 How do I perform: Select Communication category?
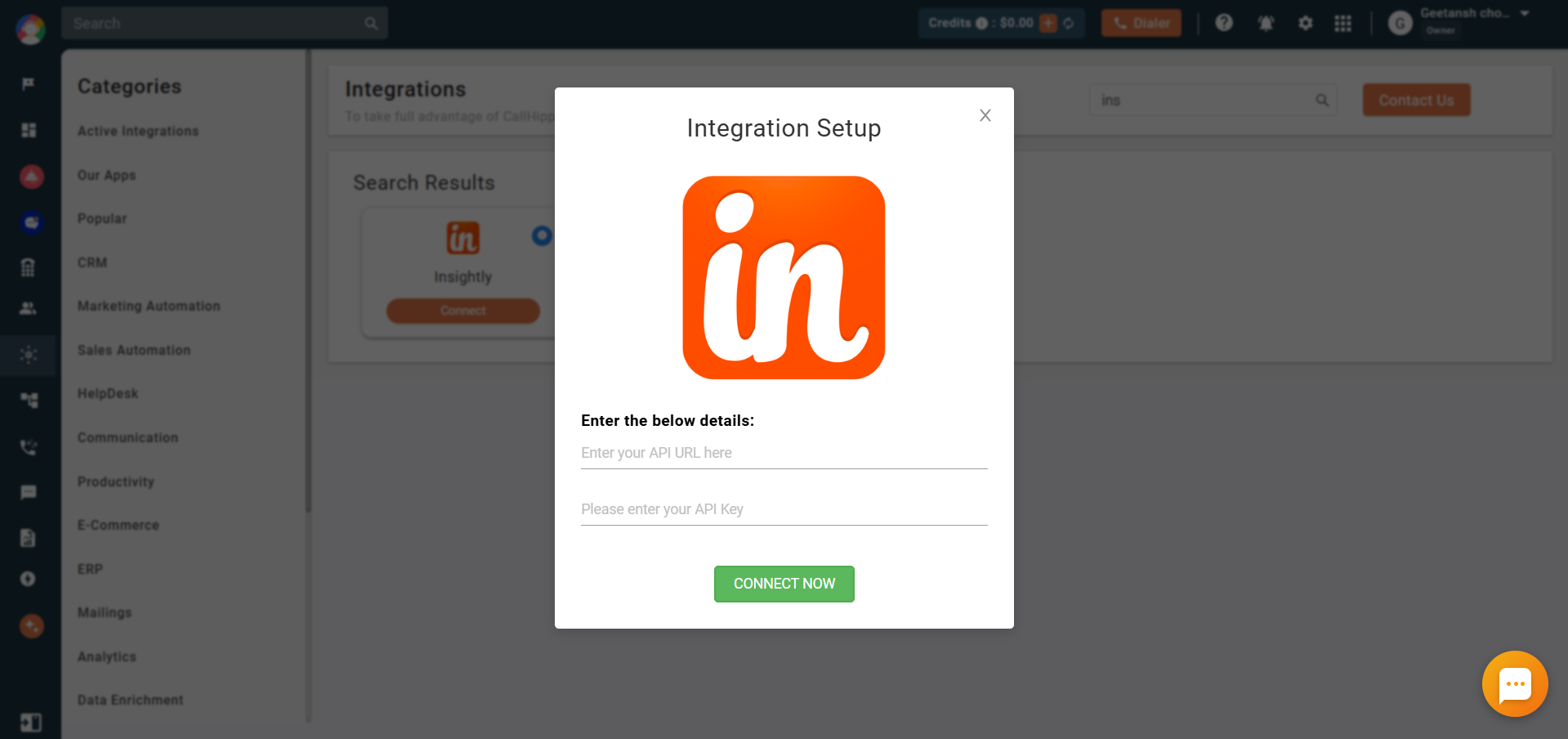127,437
